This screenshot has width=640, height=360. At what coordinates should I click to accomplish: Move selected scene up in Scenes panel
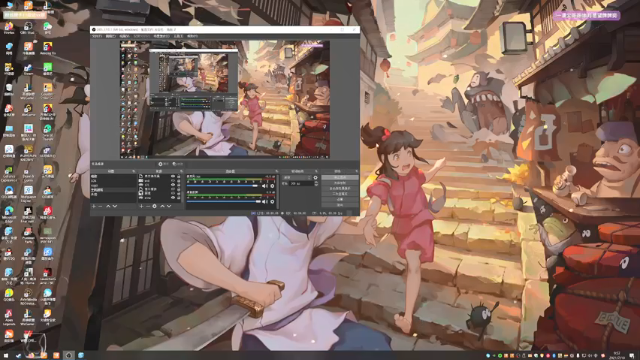tap(108, 206)
